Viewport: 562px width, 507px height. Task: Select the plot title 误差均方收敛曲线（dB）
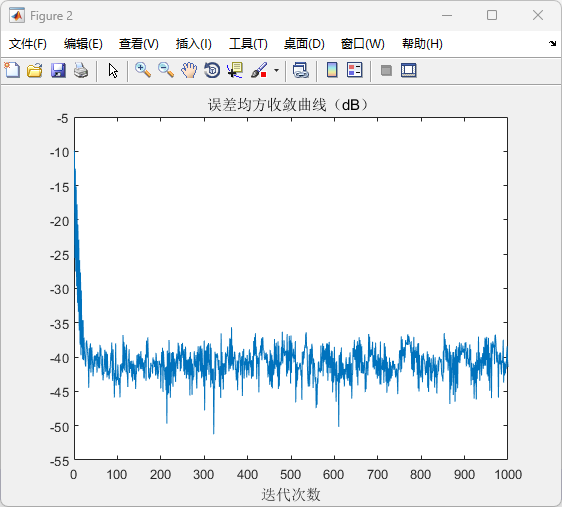coord(288,105)
